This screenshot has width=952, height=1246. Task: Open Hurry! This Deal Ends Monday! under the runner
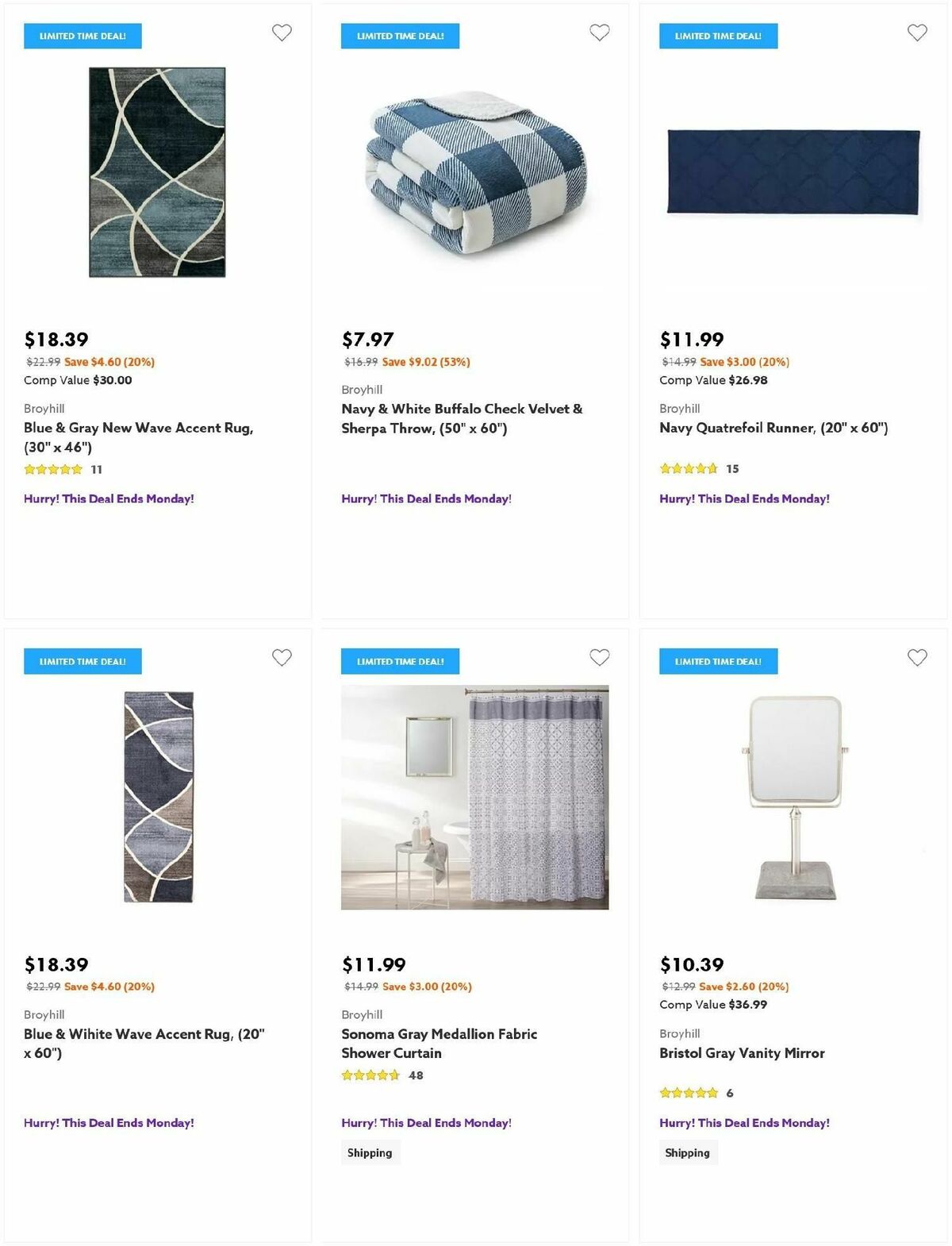click(744, 498)
